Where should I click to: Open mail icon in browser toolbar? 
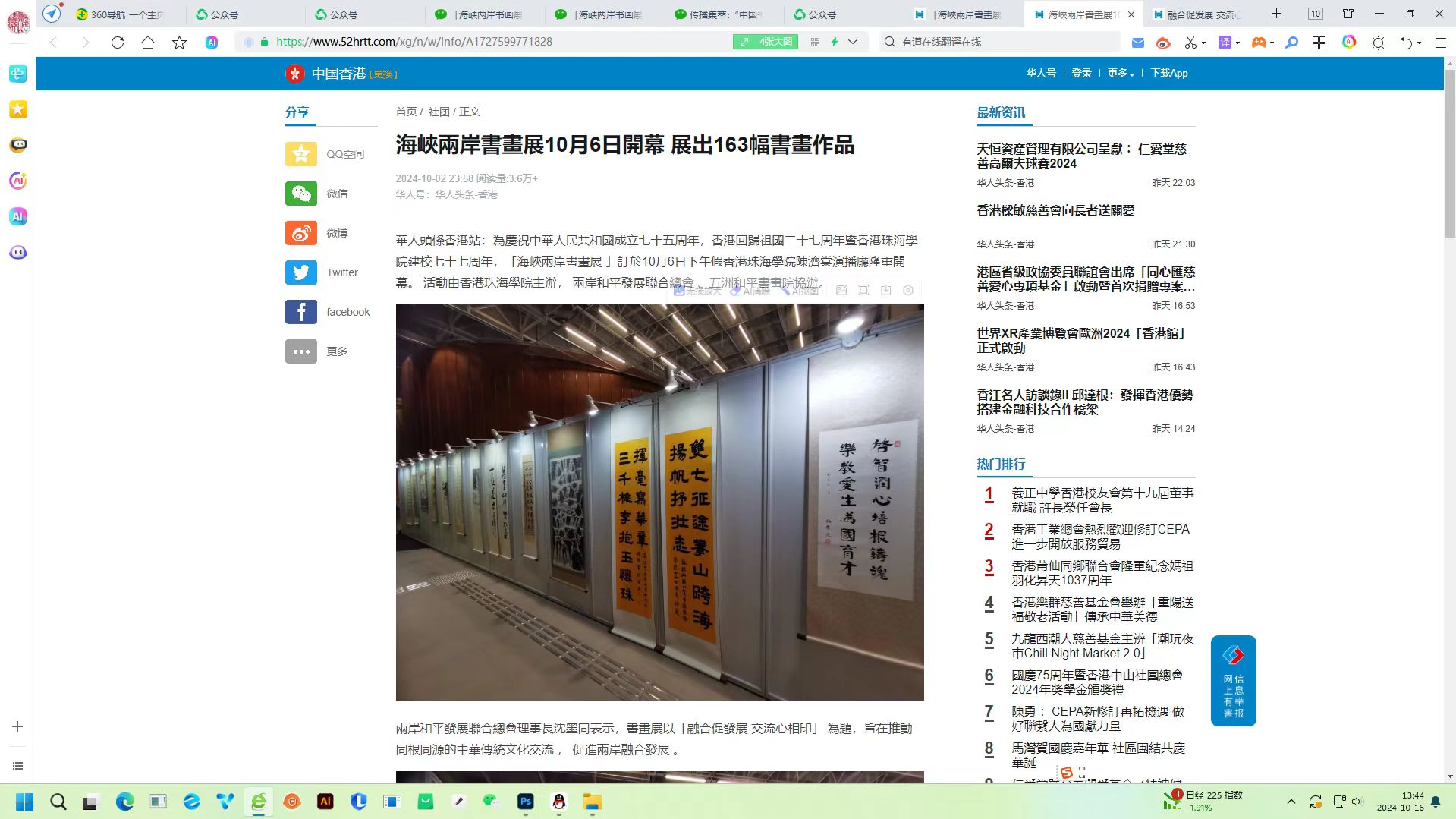(1137, 43)
